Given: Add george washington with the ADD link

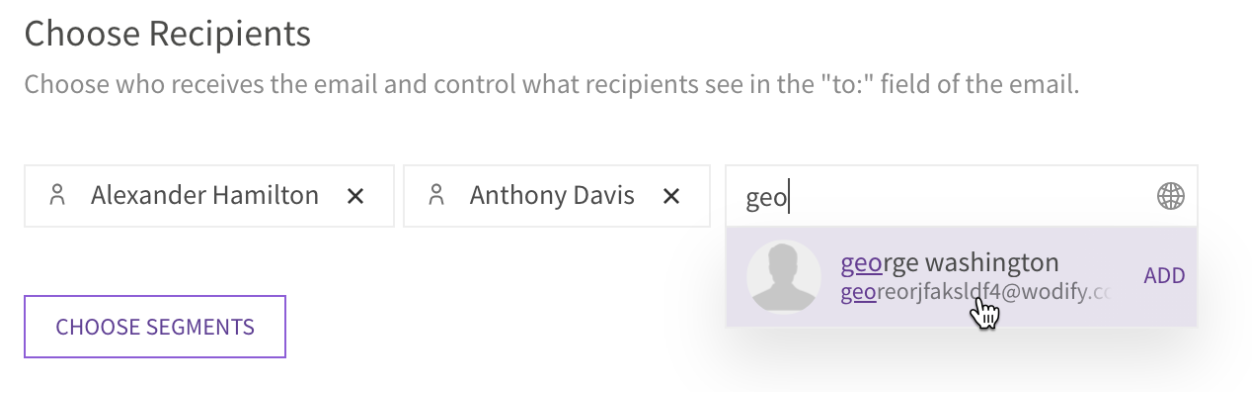Looking at the screenshot, I should tap(1164, 276).
